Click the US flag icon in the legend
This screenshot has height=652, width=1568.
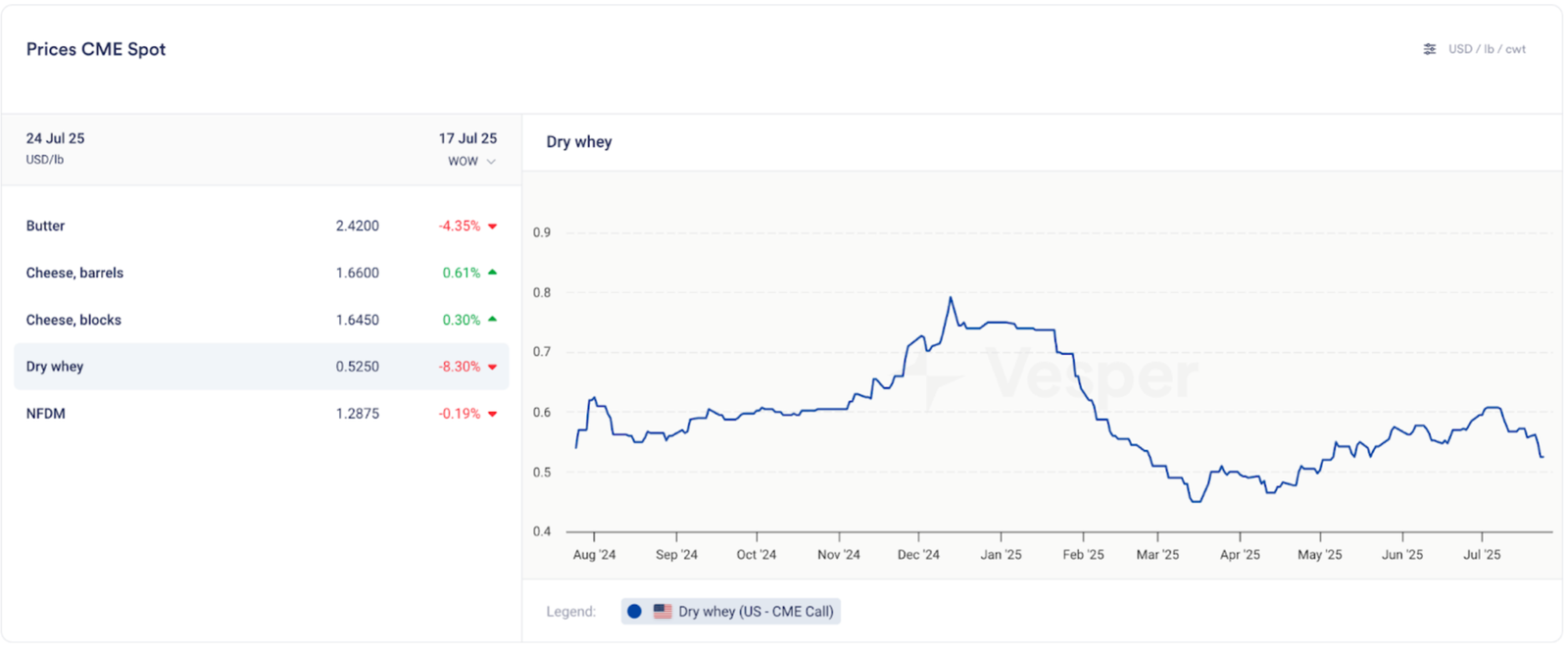tap(662, 611)
